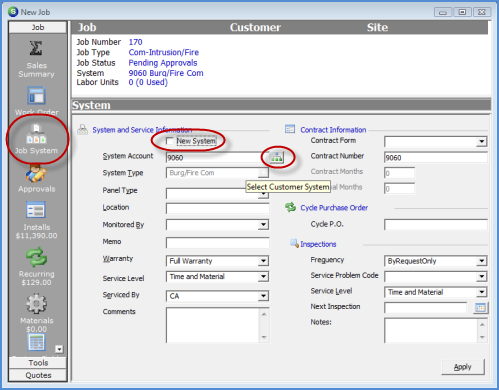Click the Location input field
Image resolution: width=499 pixels, height=390 pixels.
tap(217, 209)
